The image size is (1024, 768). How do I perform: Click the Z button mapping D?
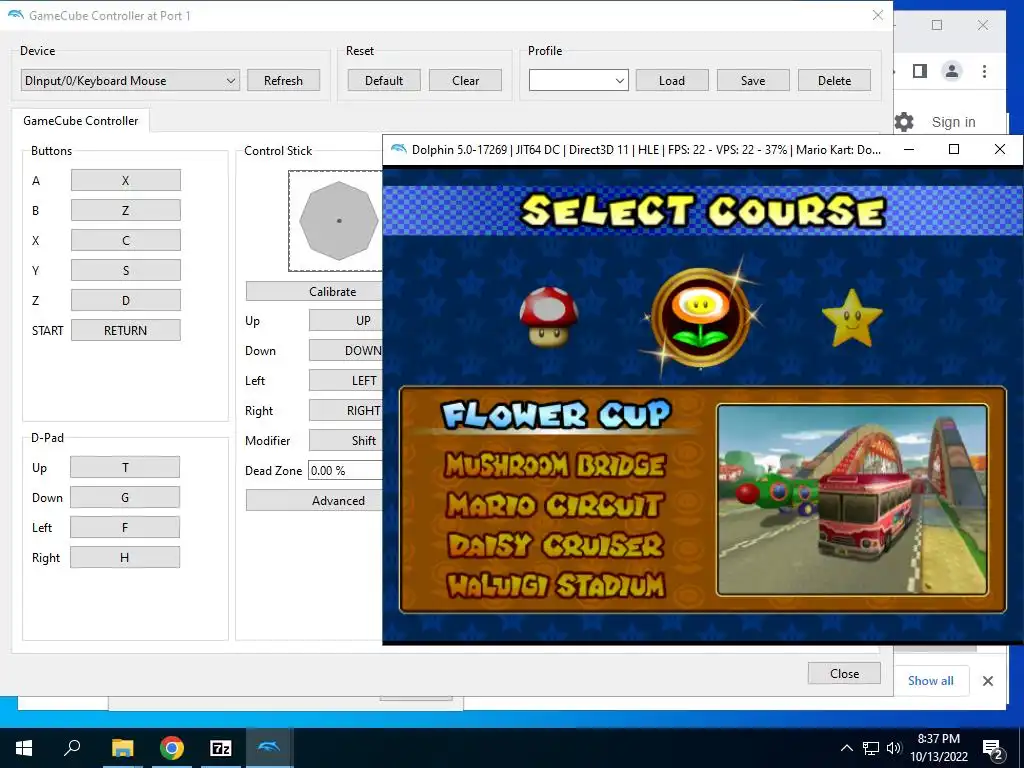click(125, 300)
